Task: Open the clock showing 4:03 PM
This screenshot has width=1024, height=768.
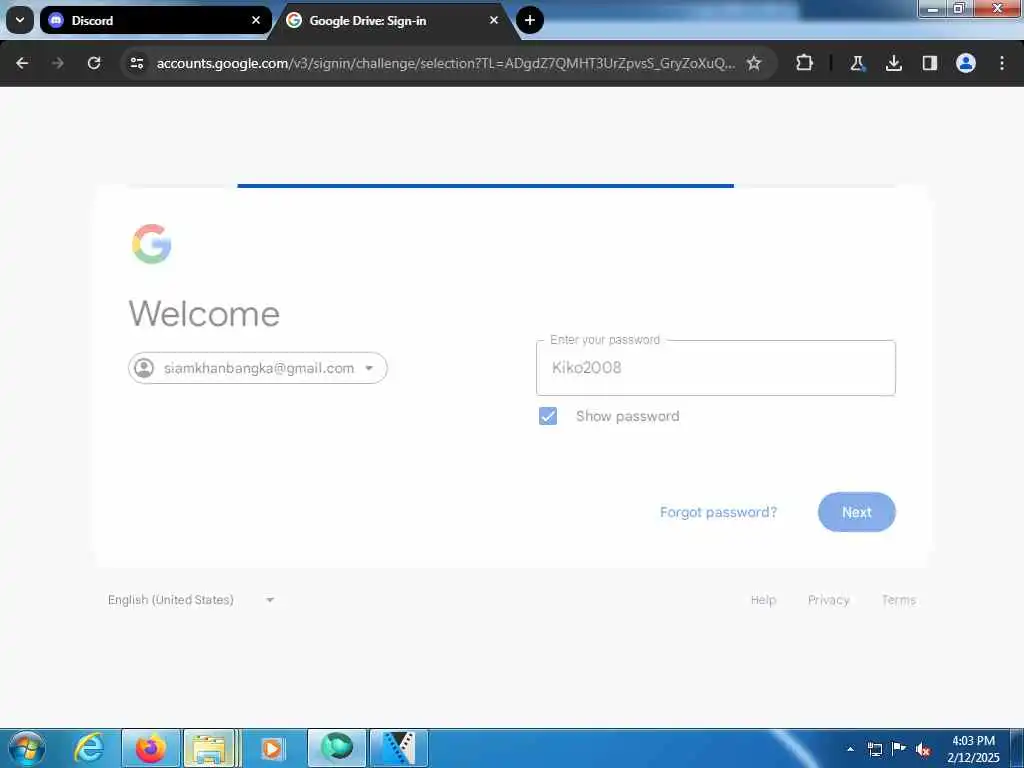Action: (x=973, y=749)
